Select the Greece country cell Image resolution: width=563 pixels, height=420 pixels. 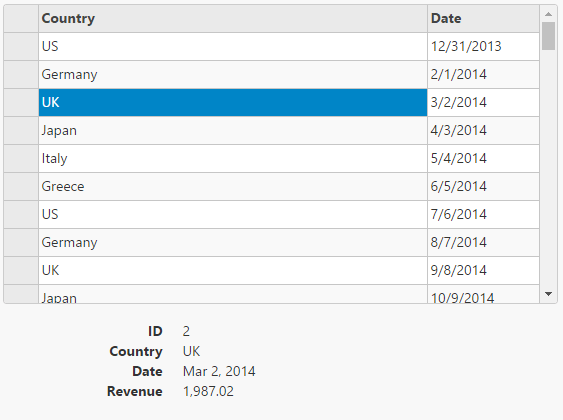(x=233, y=187)
